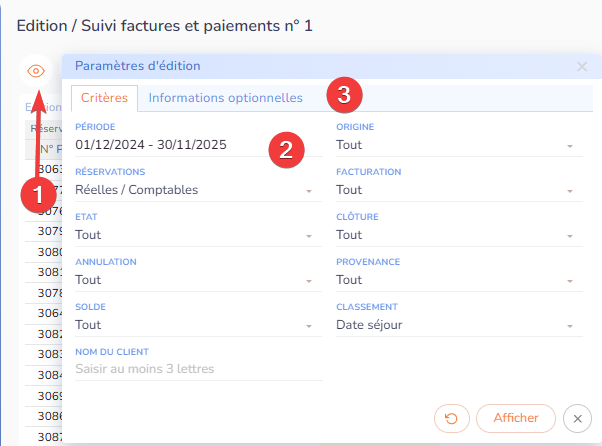This screenshot has height=446, width=602.
Task: Dismiss the Paramètres d'édition header X
Action: click(582, 67)
